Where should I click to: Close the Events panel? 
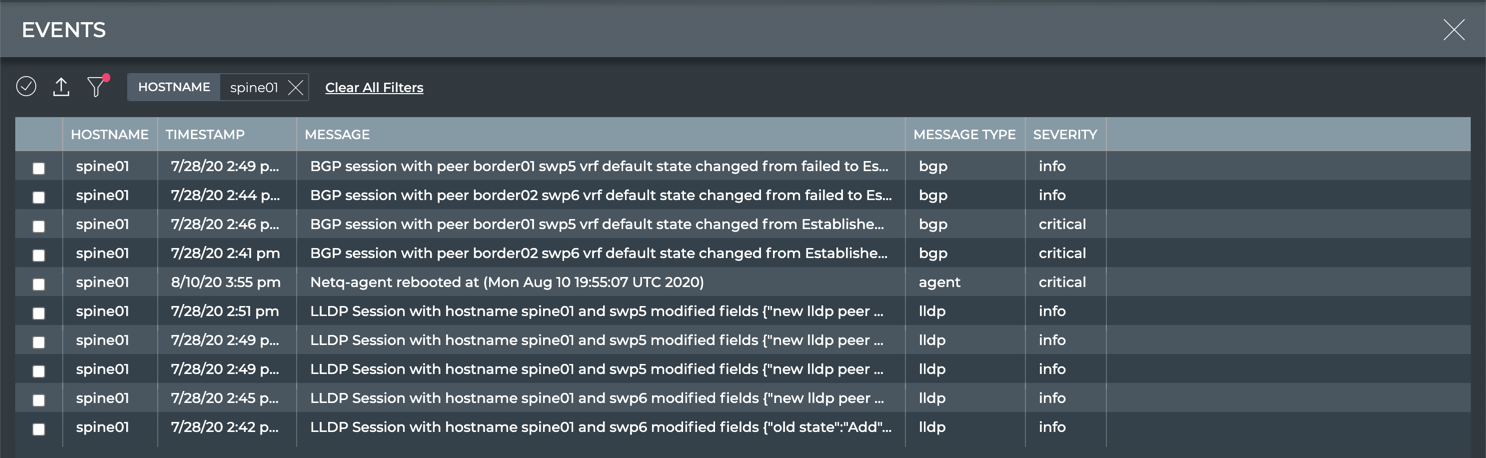pyautogui.click(x=1454, y=30)
